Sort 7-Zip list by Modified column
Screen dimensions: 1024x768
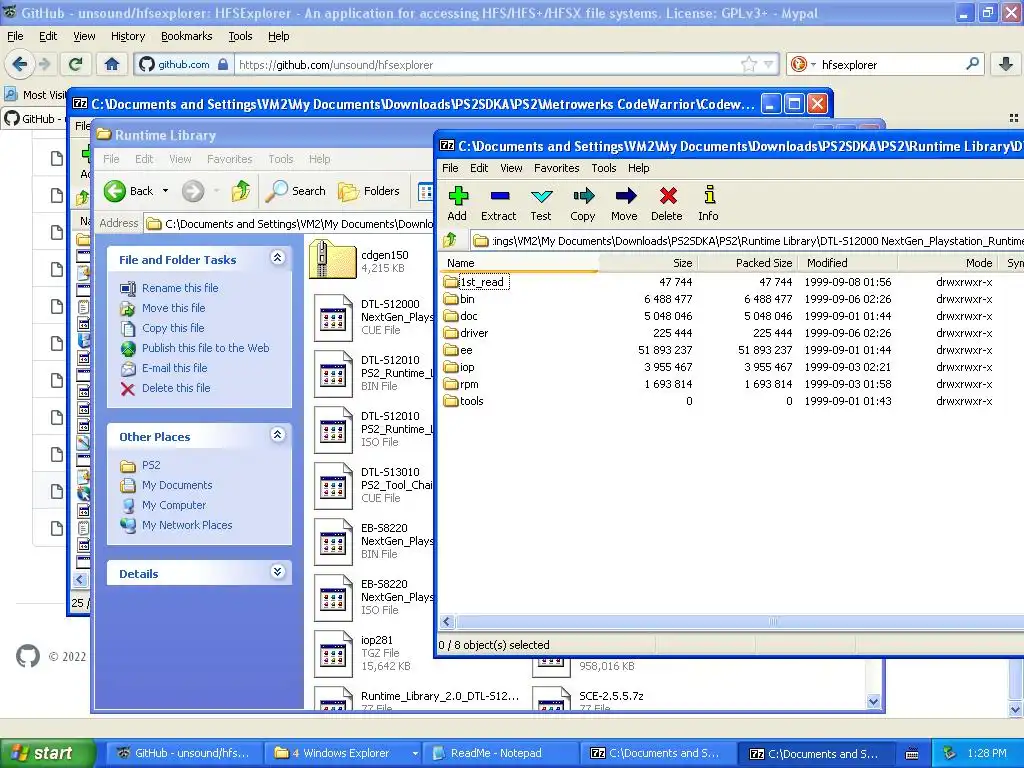(x=848, y=263)
